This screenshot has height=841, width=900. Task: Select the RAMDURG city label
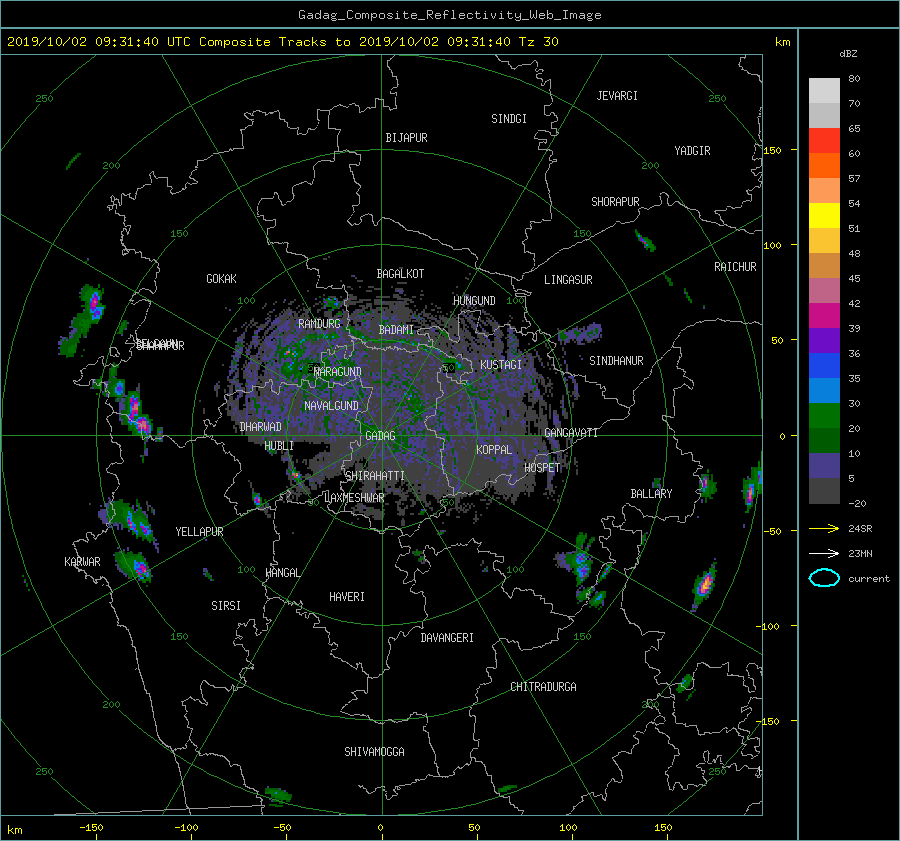click(x=319, y=324)
